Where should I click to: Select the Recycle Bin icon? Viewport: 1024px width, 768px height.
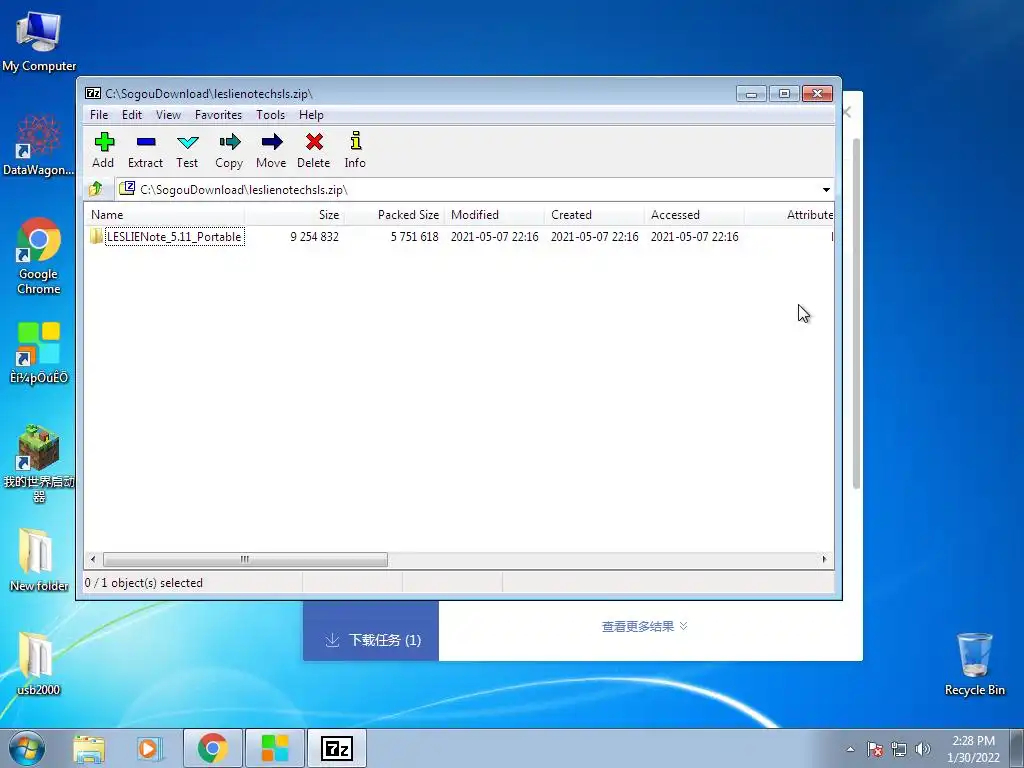tap(974, 664)
